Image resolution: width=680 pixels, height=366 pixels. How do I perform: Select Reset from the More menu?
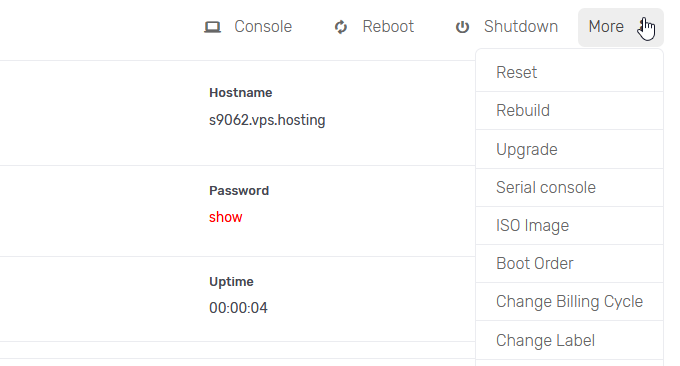[x=569, y=72]
